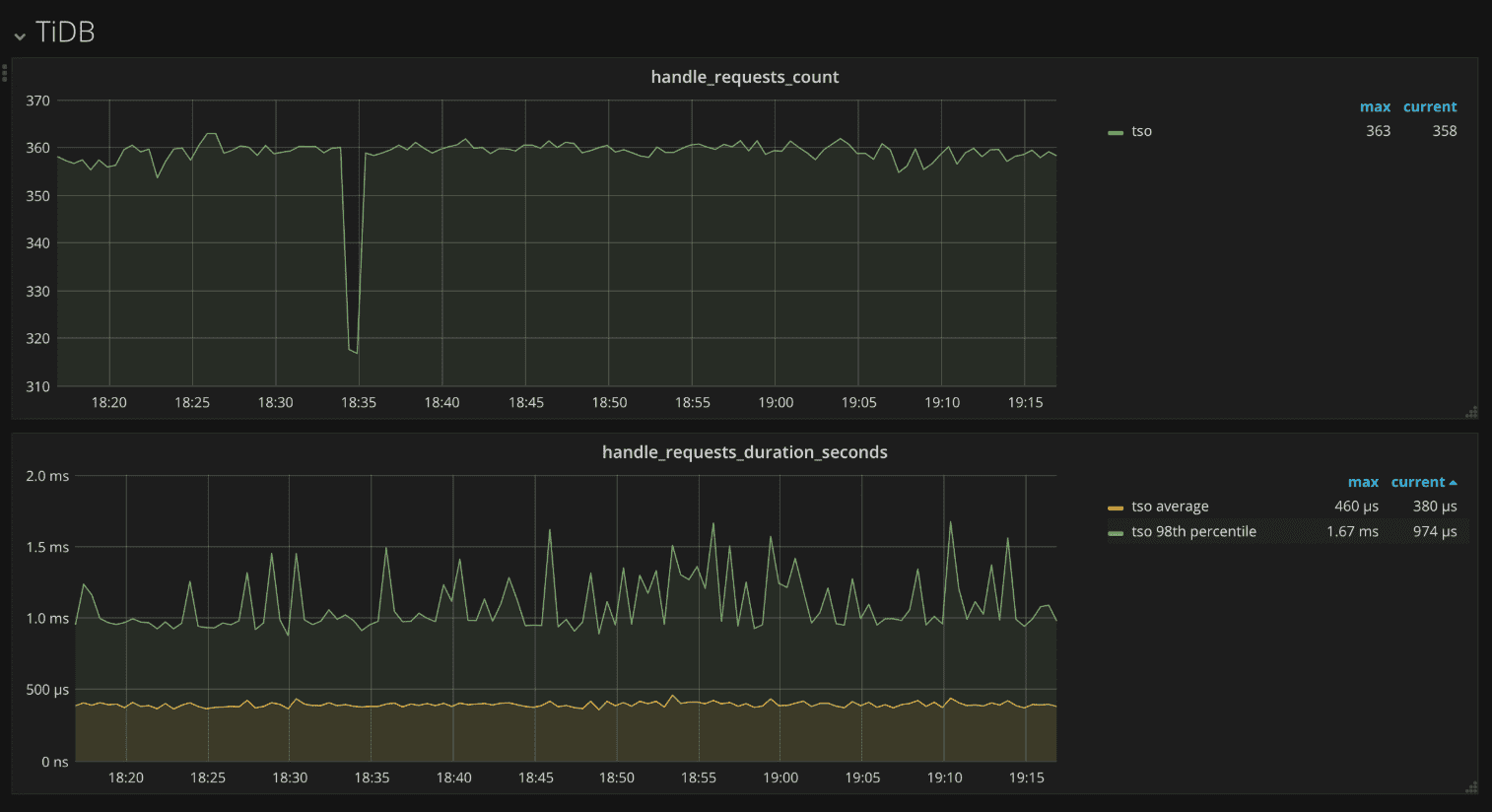Screen dimensions: 1492x812
Task: Click the yellow tso average color icon
Action: (x=1116, y=507)
